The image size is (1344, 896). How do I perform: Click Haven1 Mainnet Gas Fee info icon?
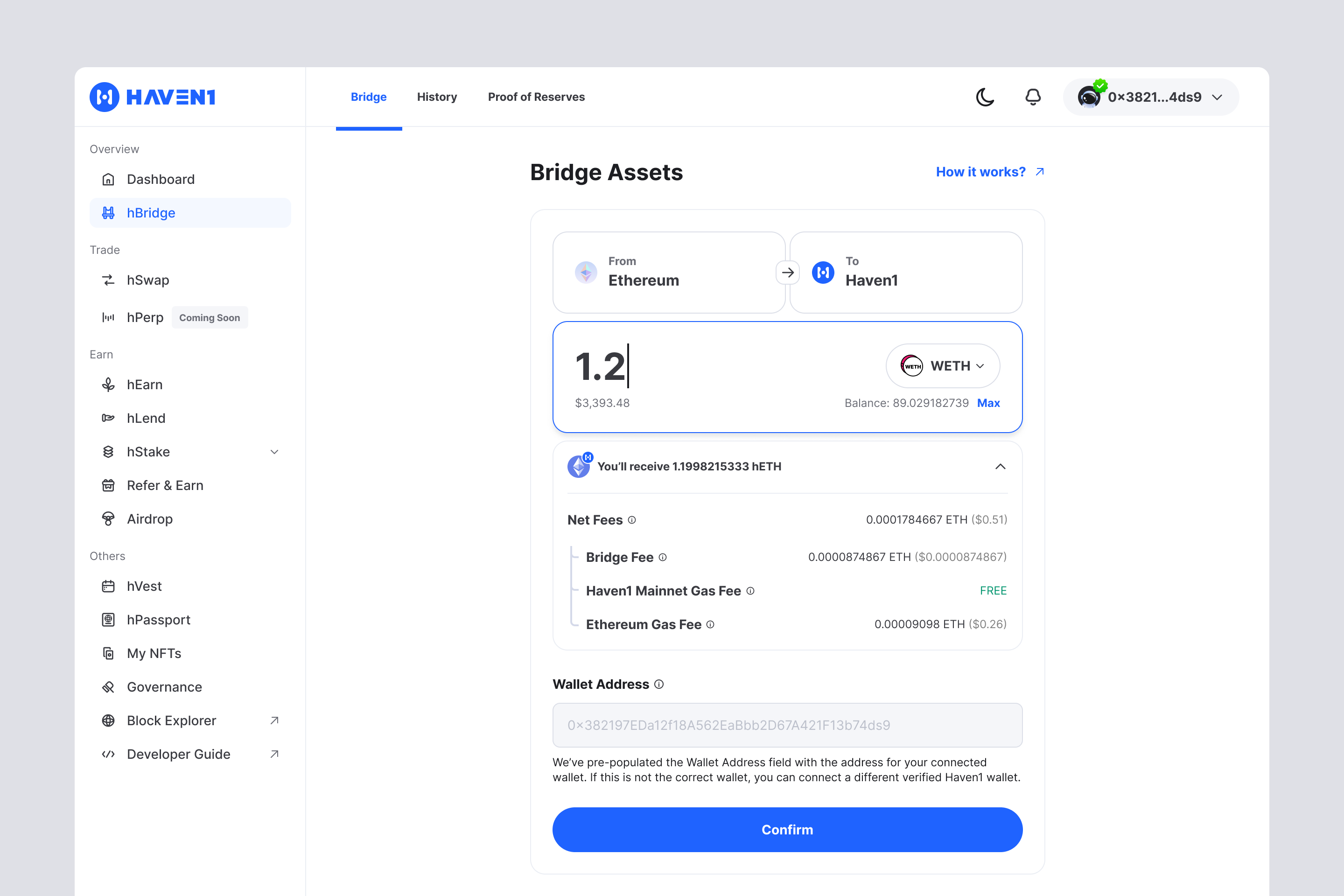pyautogui.click(x=750, y=591)
